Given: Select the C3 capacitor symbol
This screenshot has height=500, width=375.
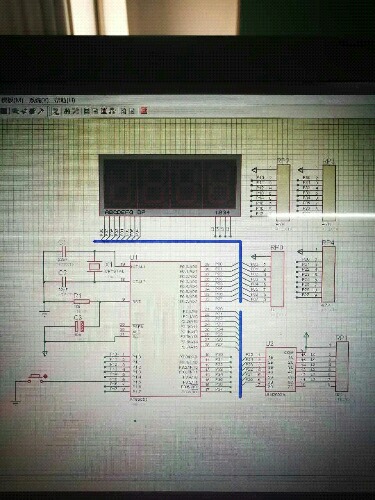Looking at the screenshot, I should (79, 327).
